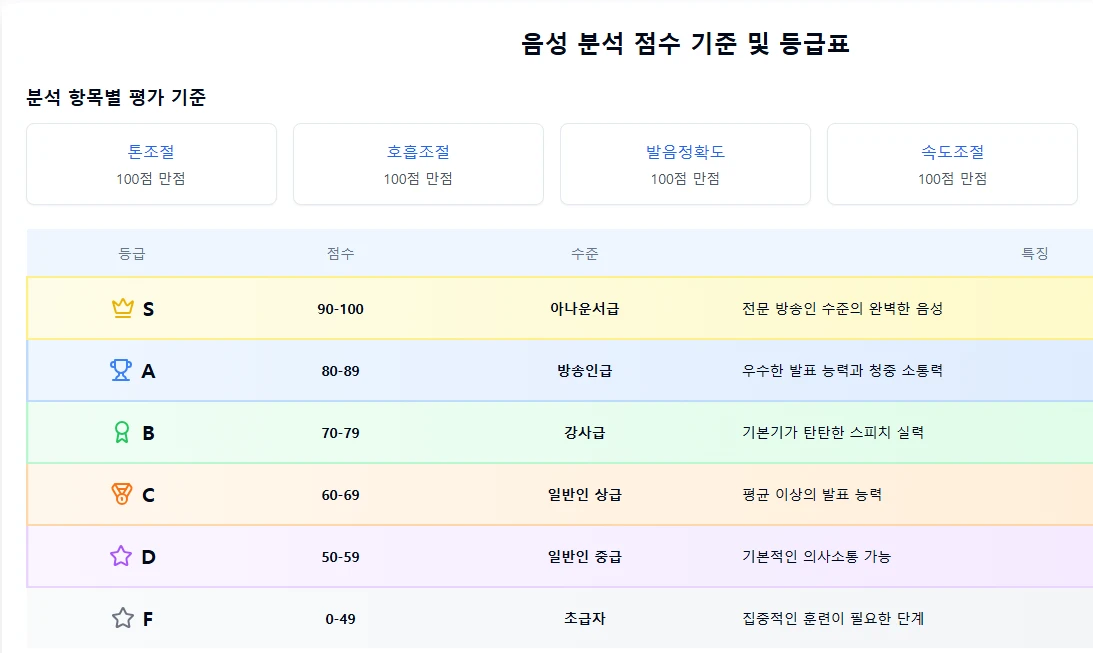This screenshot has height=653, width=1093.
Task: Click 100점 만점 under 속도조절
Action: point(952,179)
